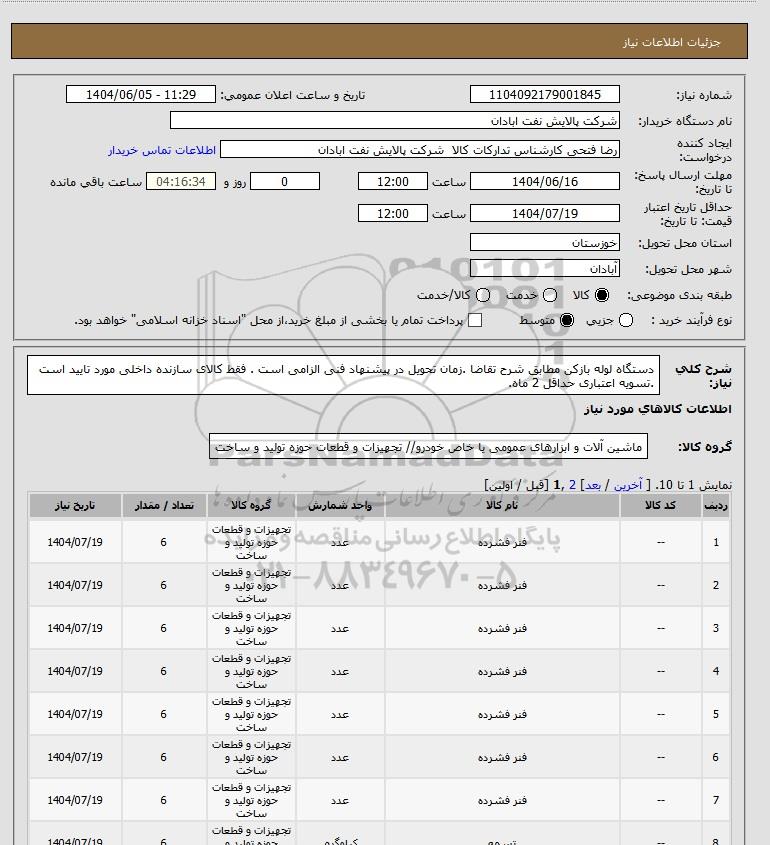Tick the اسناد خزانه اسلامی payment checkbox

(475, 321)
